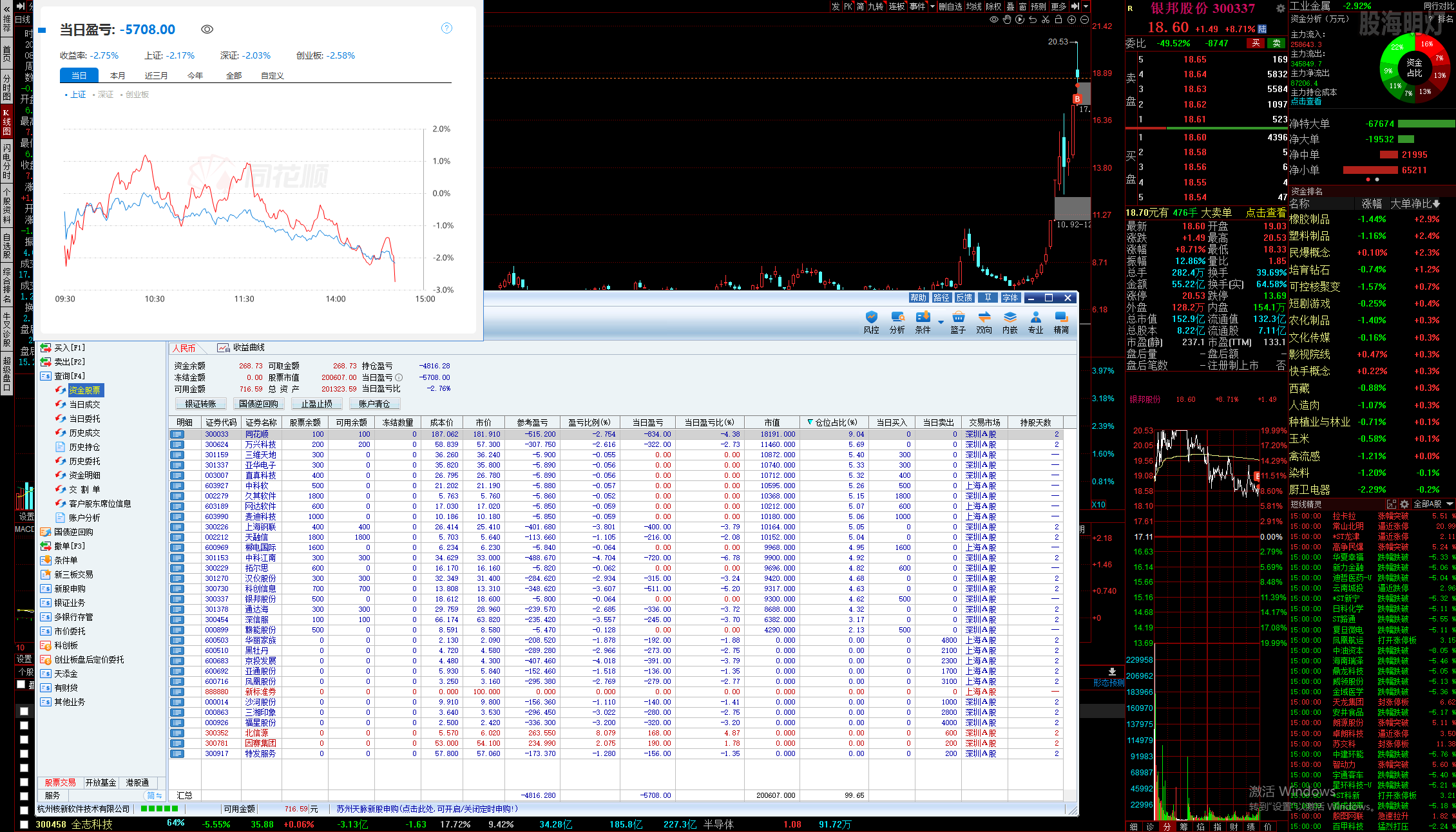Open the 更多 toolbar menu
Screen dimensions: 1456x832
pyautogui.click(x=1058, y=6)
